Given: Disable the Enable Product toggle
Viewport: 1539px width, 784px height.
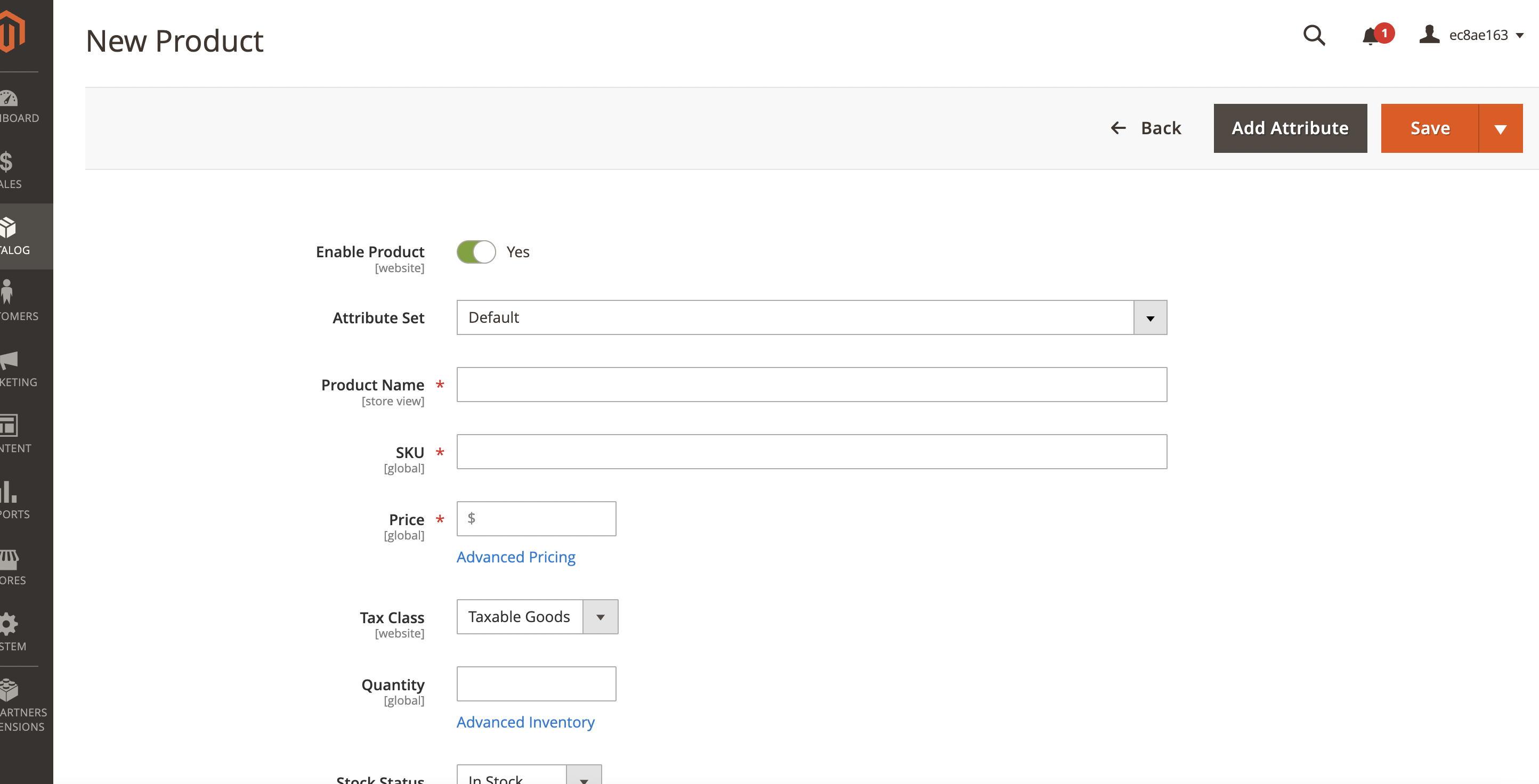Looking at the screenshot, I should click(x=475, y=251).
